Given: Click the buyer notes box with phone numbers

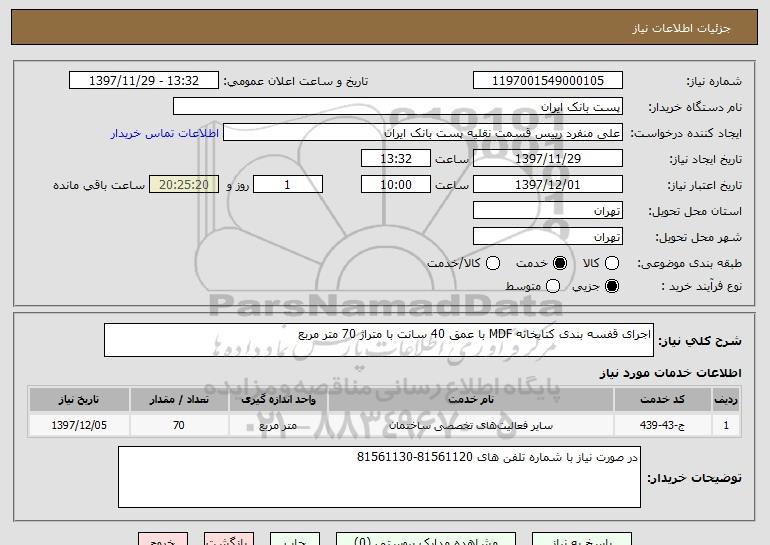Looking at the screenshot, I should pos(379,477).
